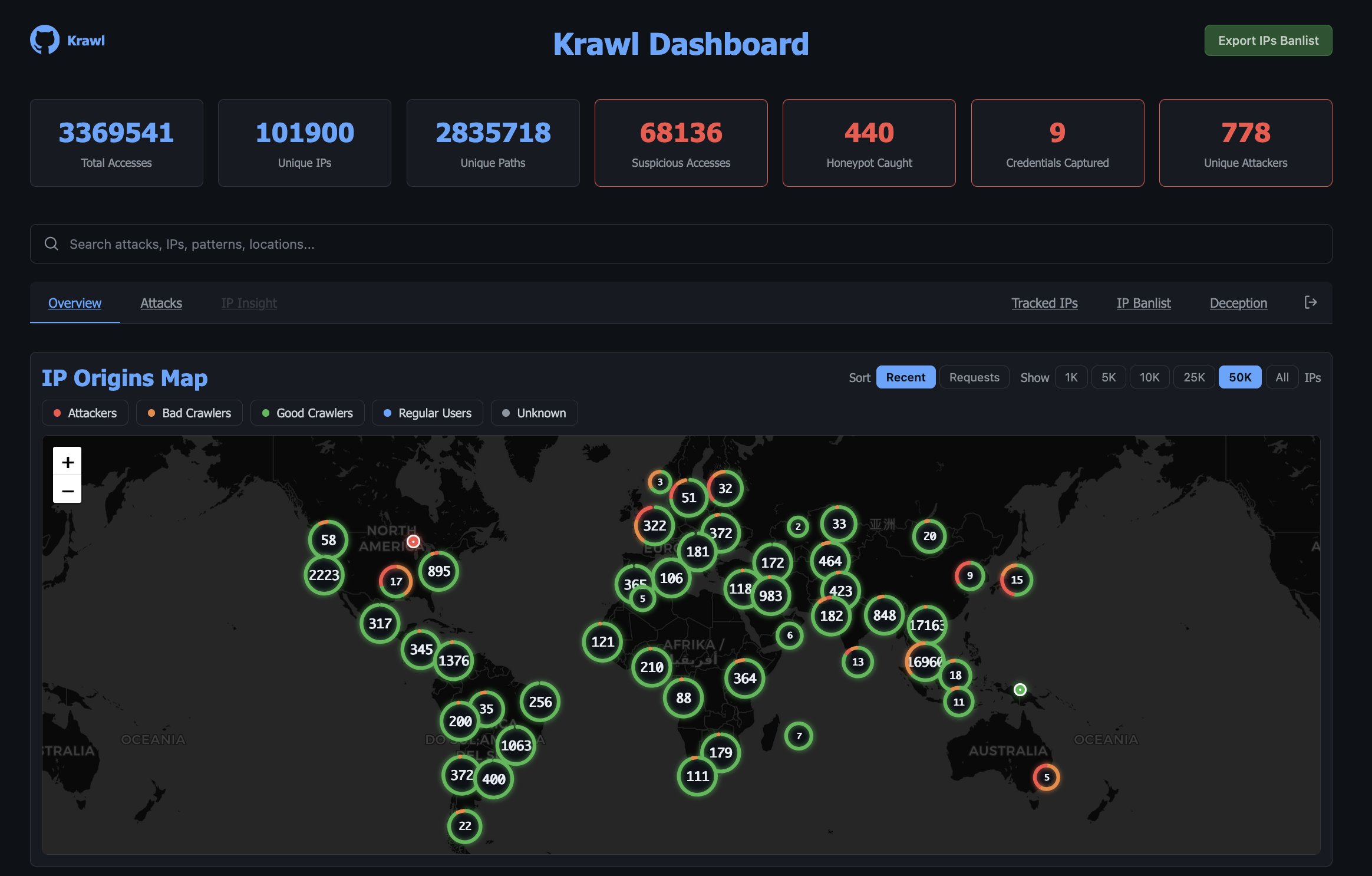Show 10K IPs on map
This screenshot has width=1372, height=876.
tap(1149, 377)
